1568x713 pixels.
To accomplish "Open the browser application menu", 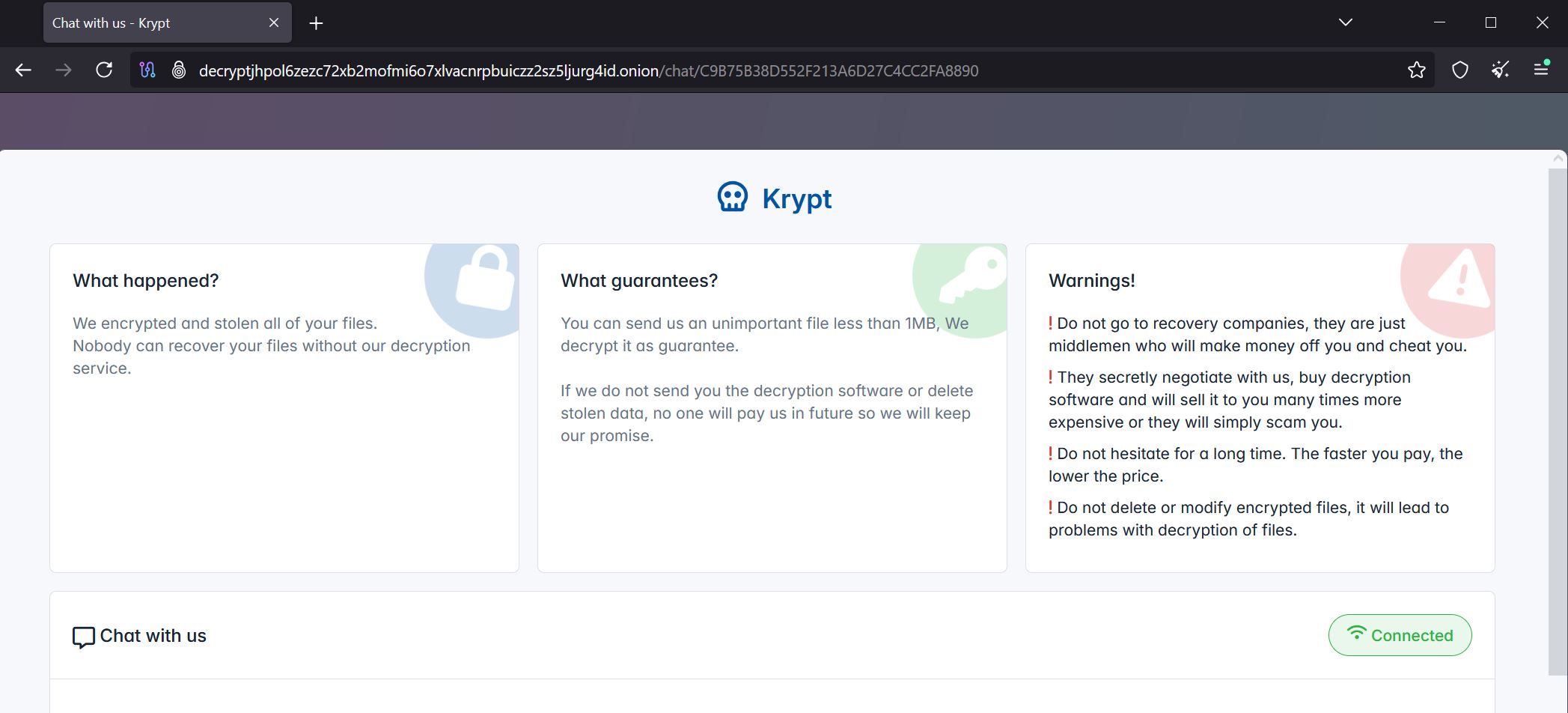I will click(1541, 69).
